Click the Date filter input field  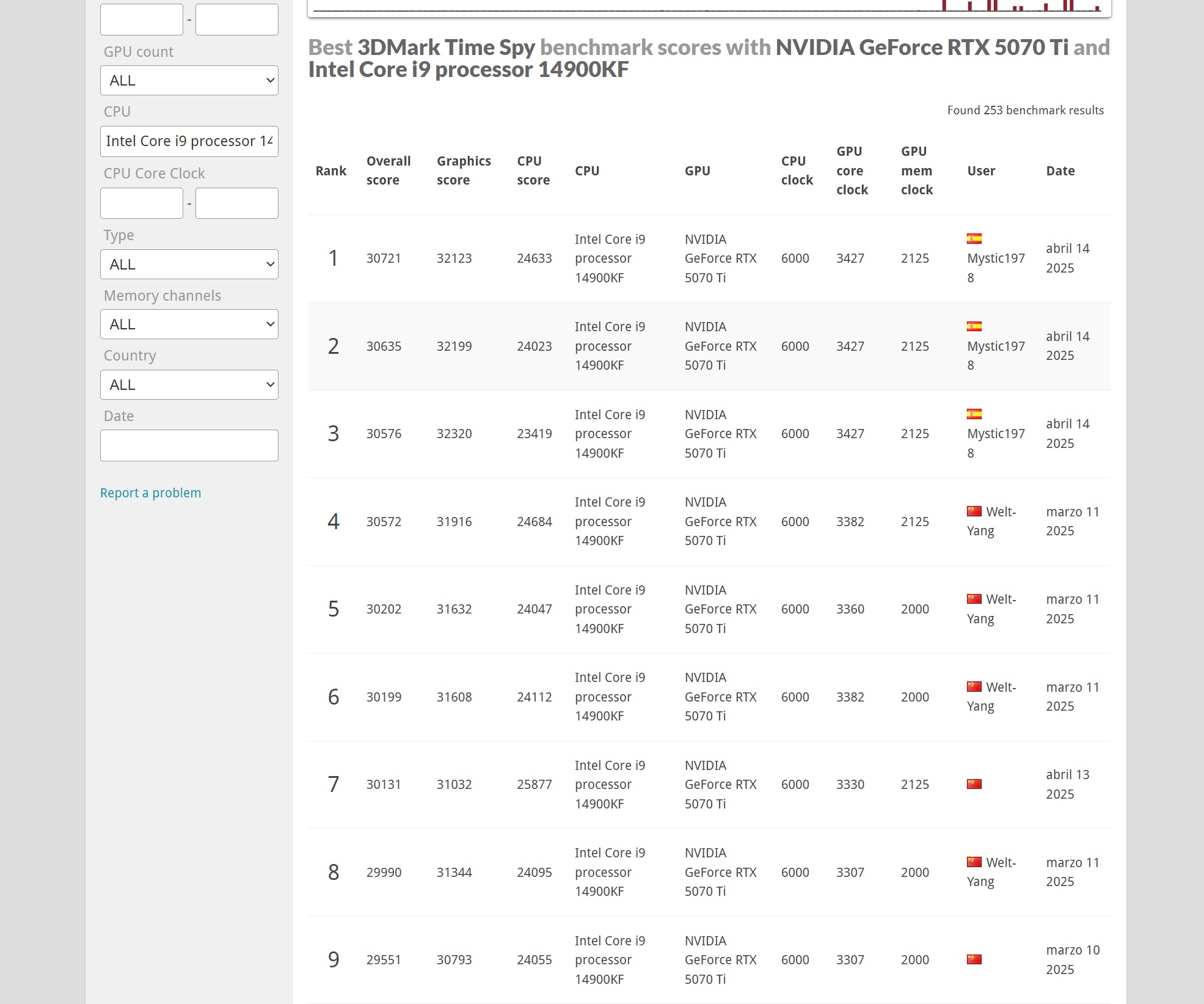click(189, 445)
